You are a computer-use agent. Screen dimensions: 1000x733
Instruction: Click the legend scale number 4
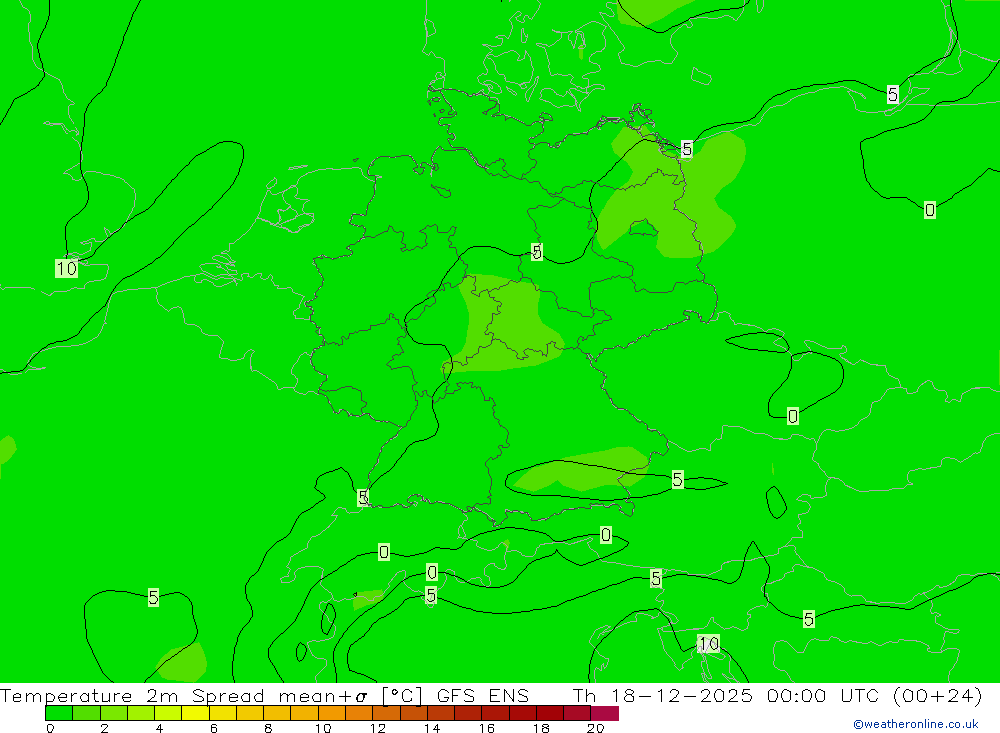point(159,728)
